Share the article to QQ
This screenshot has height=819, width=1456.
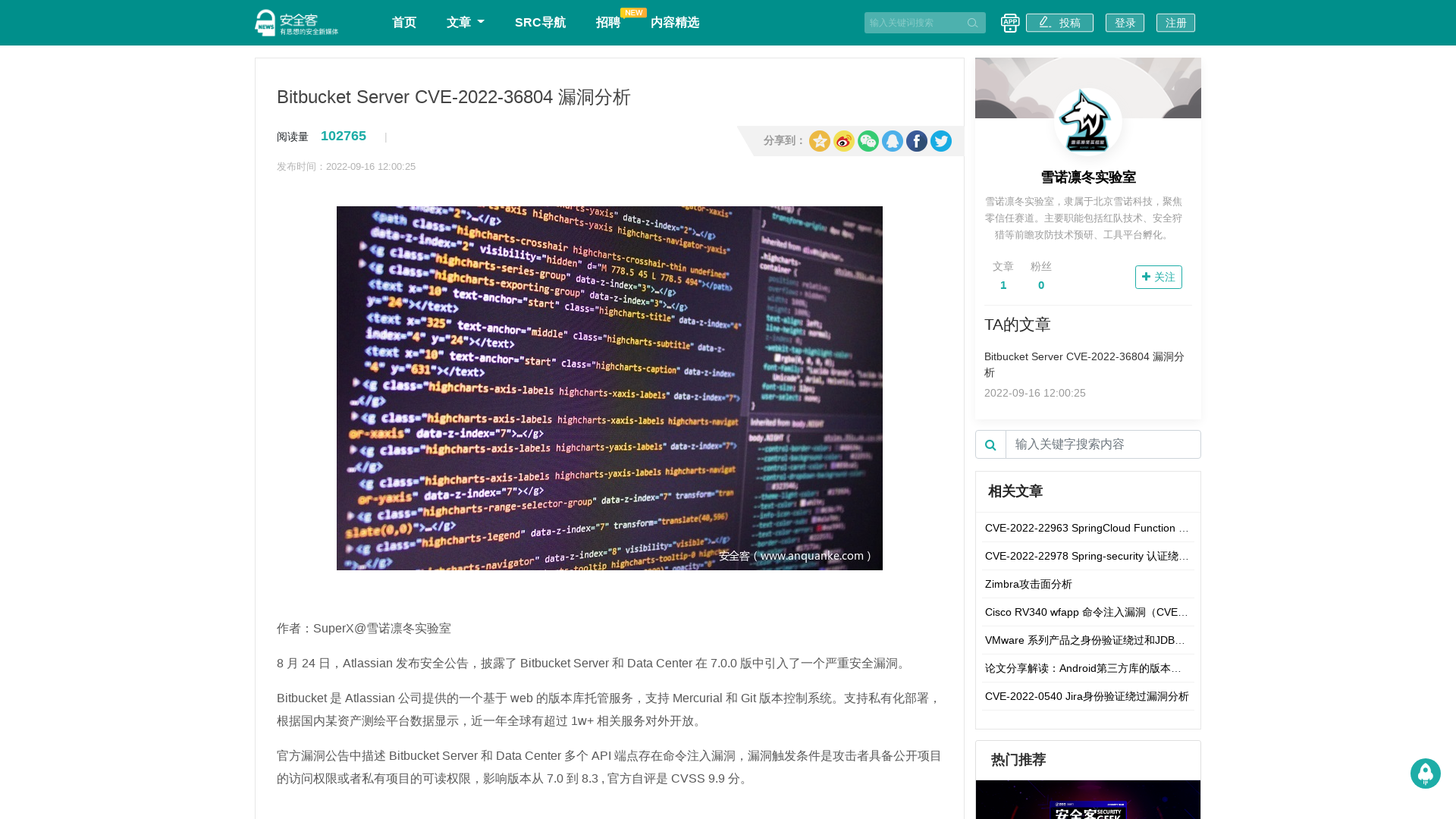pyautogui.click(x=892, y=141)
